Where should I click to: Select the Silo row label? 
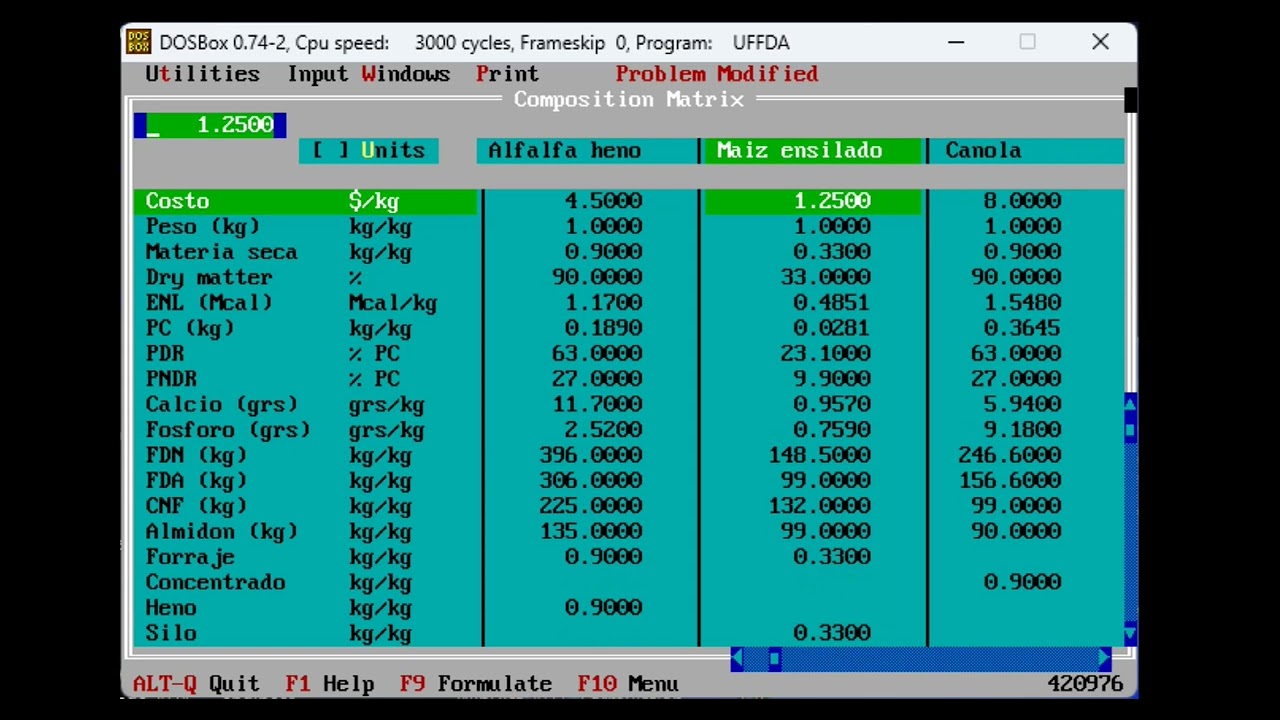[x=171, y=633]
